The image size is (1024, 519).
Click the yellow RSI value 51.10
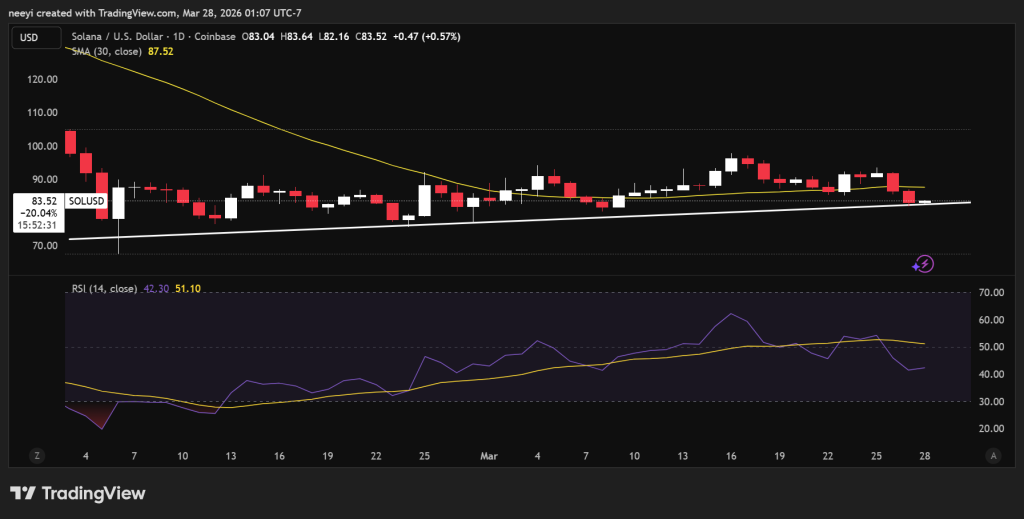pos(188,289)
